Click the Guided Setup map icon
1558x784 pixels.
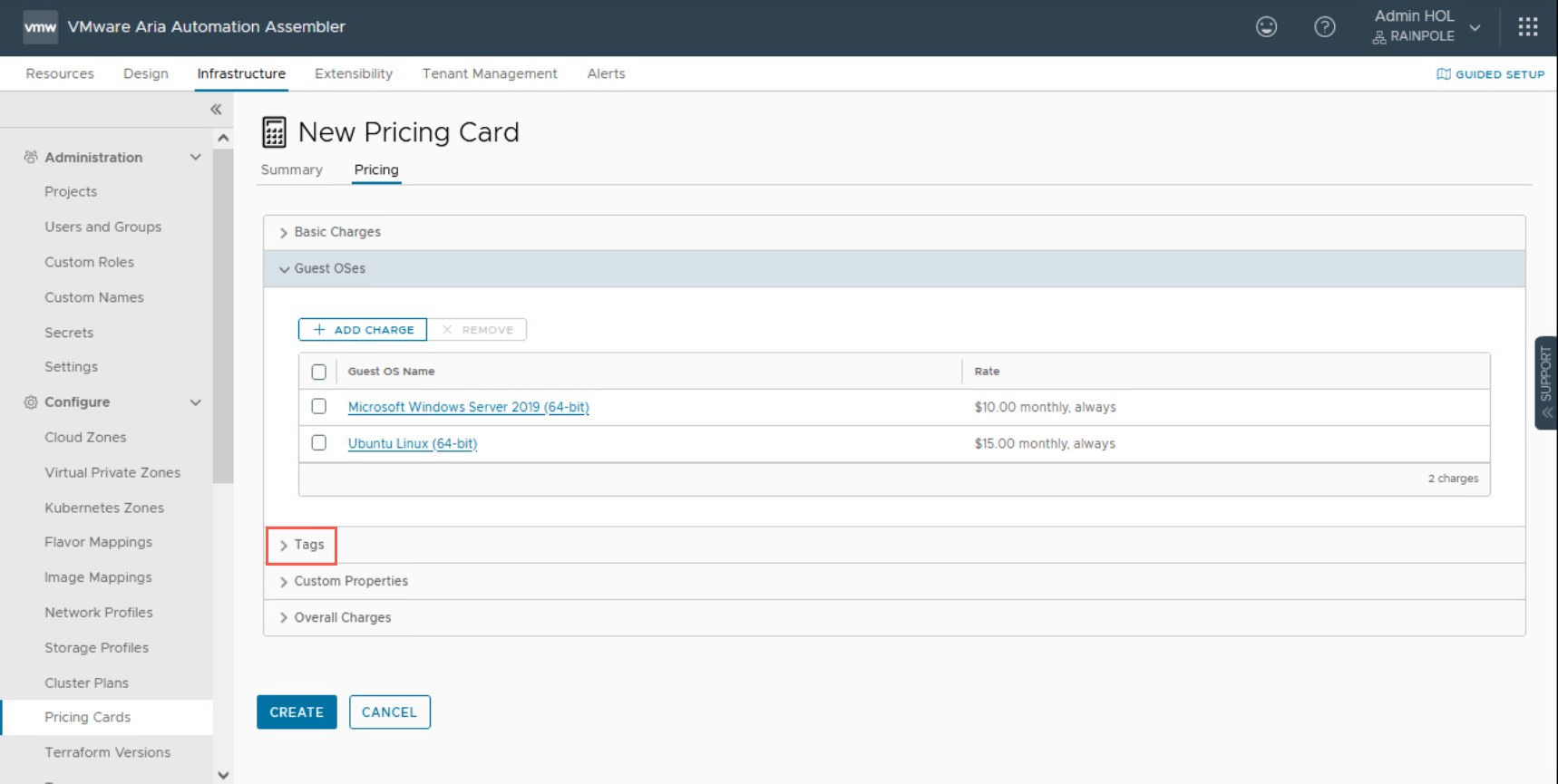point(1443,74)
